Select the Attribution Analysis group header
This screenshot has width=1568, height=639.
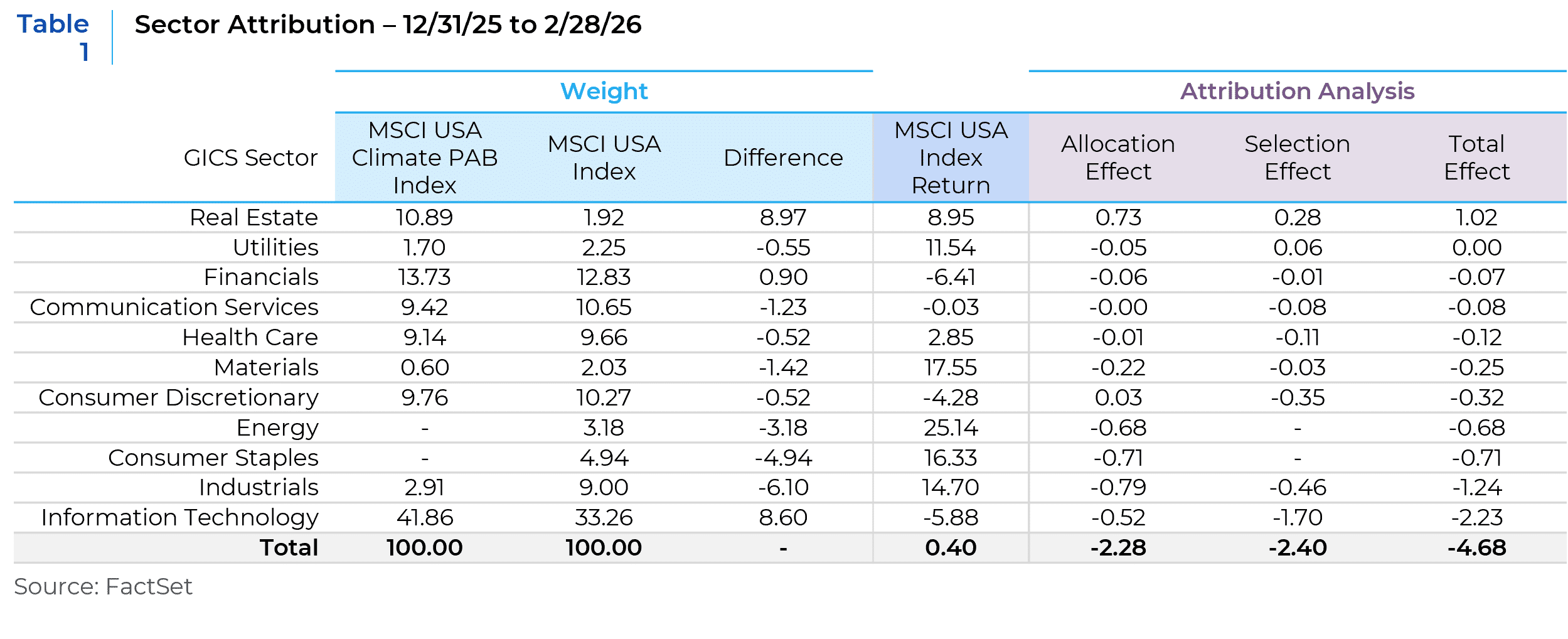[x=1297, y=92]
